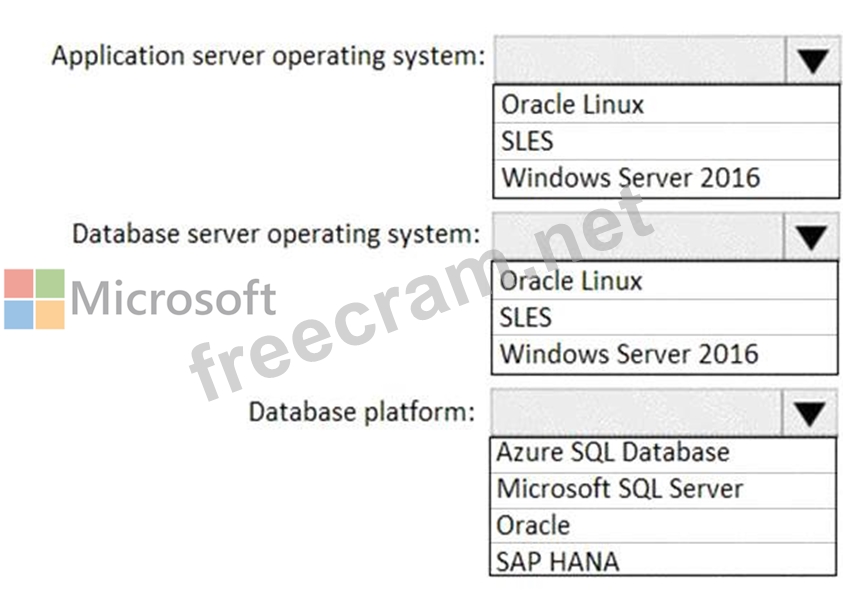This screenshot has width=843, height=592.
Task: Click the Application server operating system label
Action: coord(267,55)
